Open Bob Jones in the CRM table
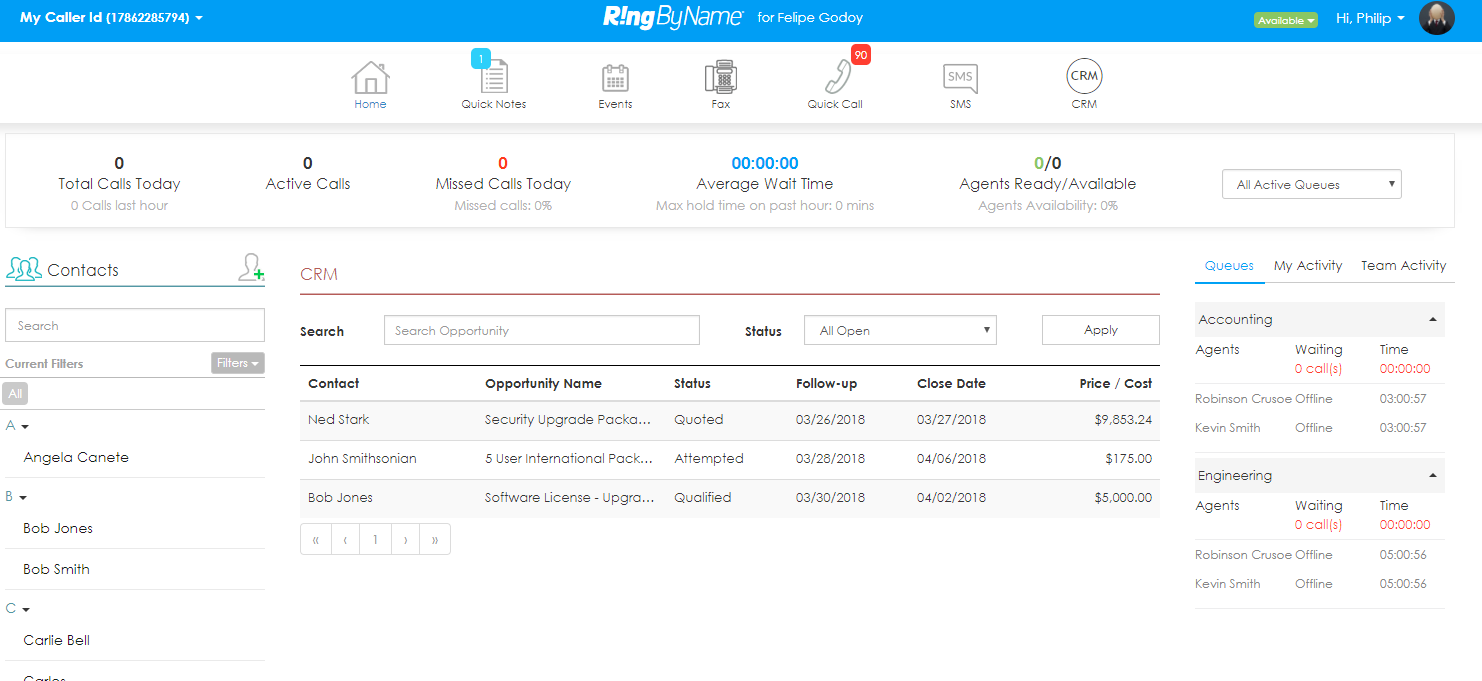This screenshot has height=681, width=1482. (x=340, y=497)
